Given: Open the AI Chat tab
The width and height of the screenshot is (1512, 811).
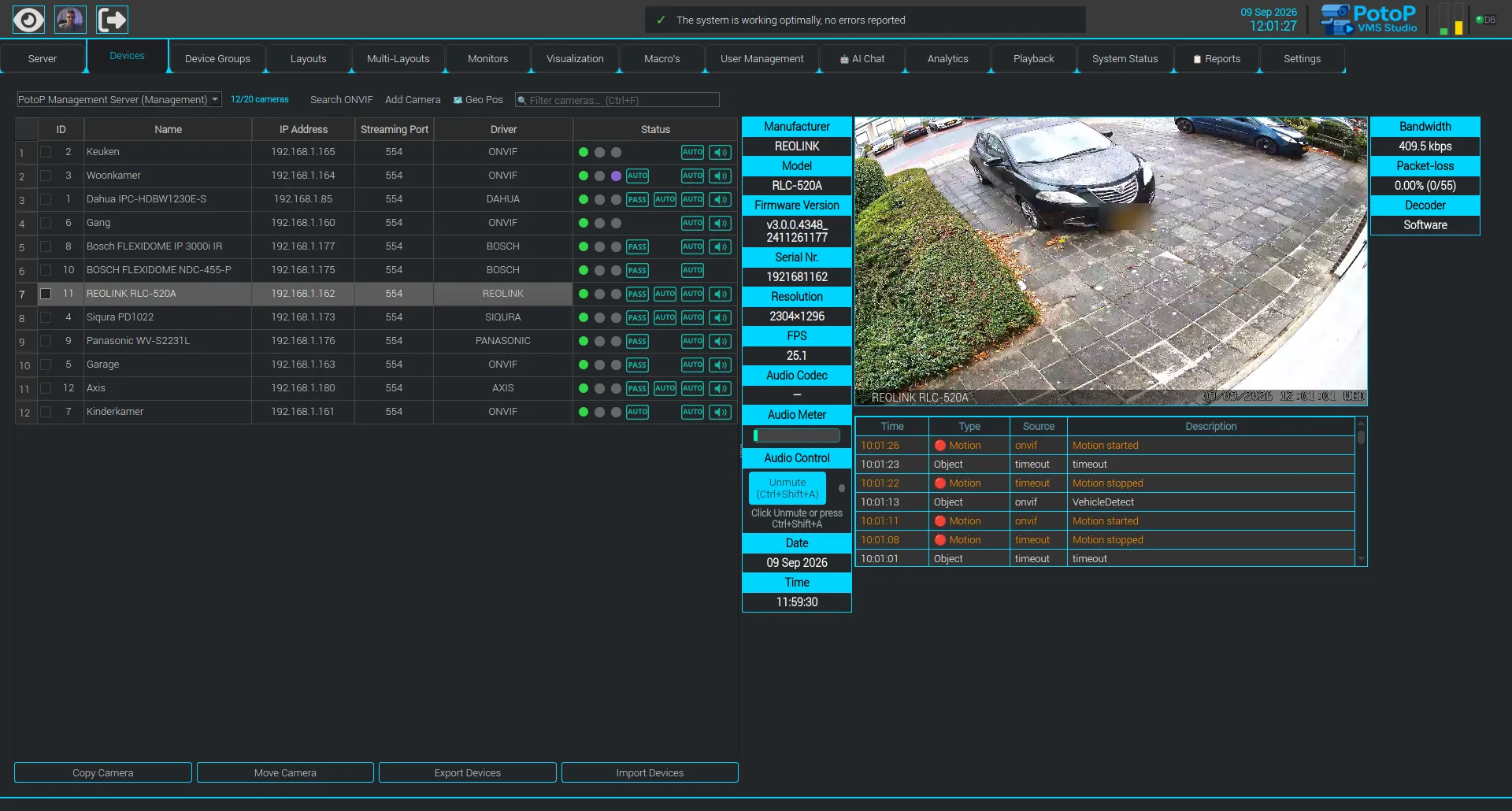Looking at the screenshot, I should click(862, 59).
